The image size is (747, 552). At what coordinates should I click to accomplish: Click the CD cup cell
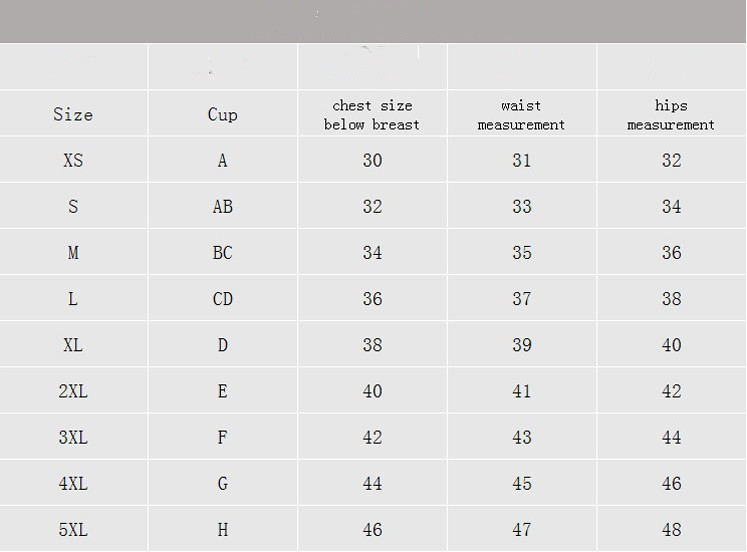pyautogui.click(x=222, y=298)
